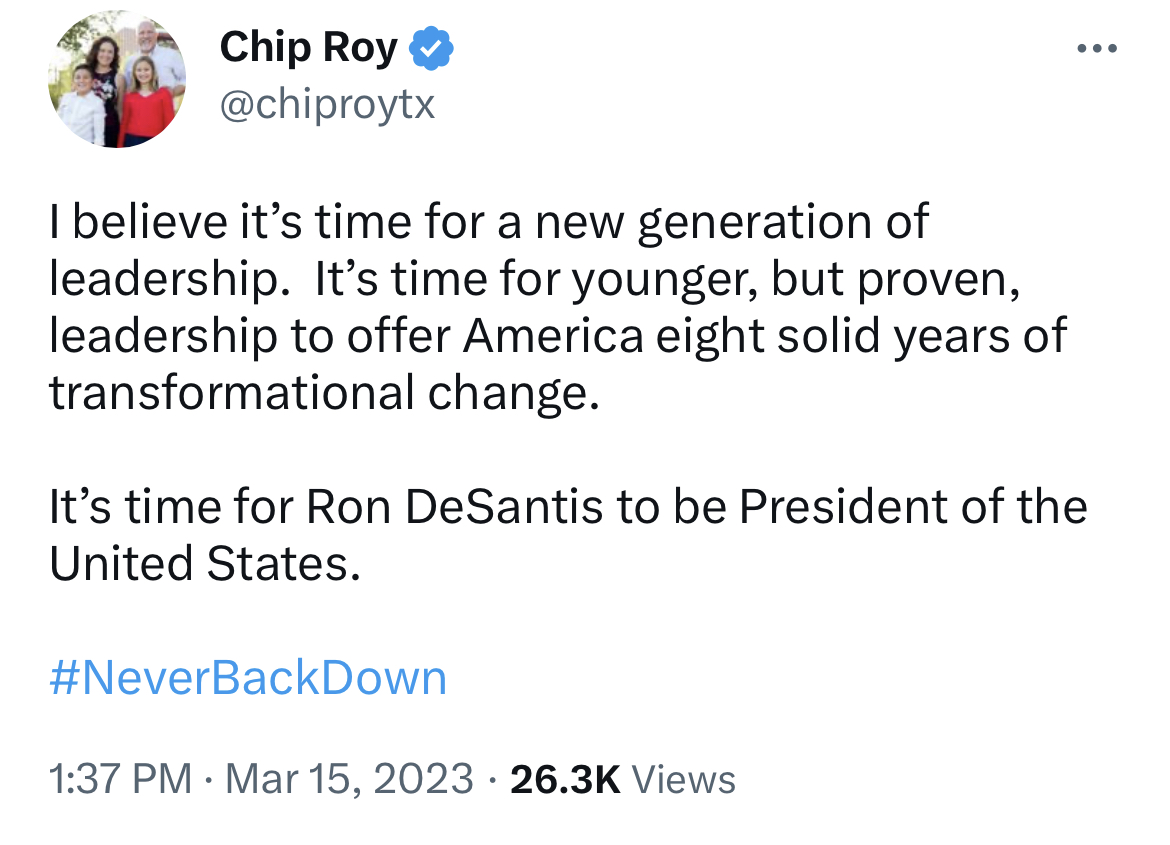Open the @chiproytx handle profile
This screenshot has height=845, width=1170.
point(327,104)
